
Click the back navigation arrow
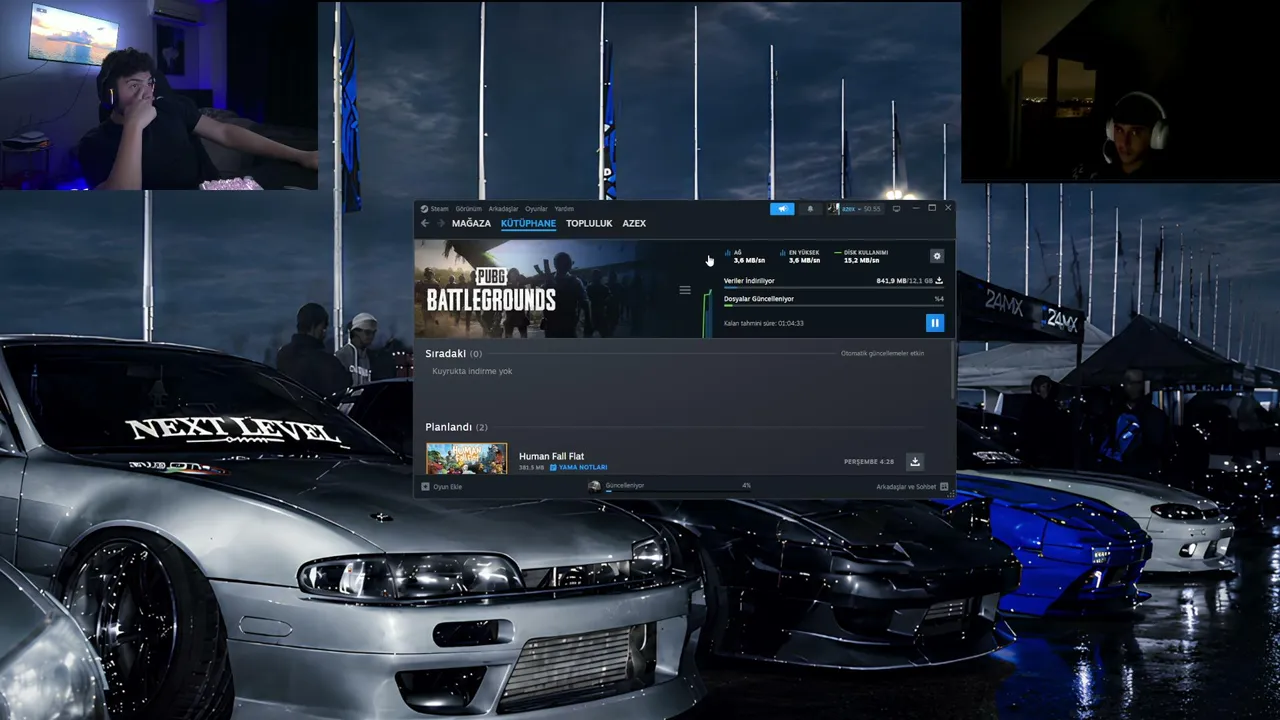[x=425, y=223]
